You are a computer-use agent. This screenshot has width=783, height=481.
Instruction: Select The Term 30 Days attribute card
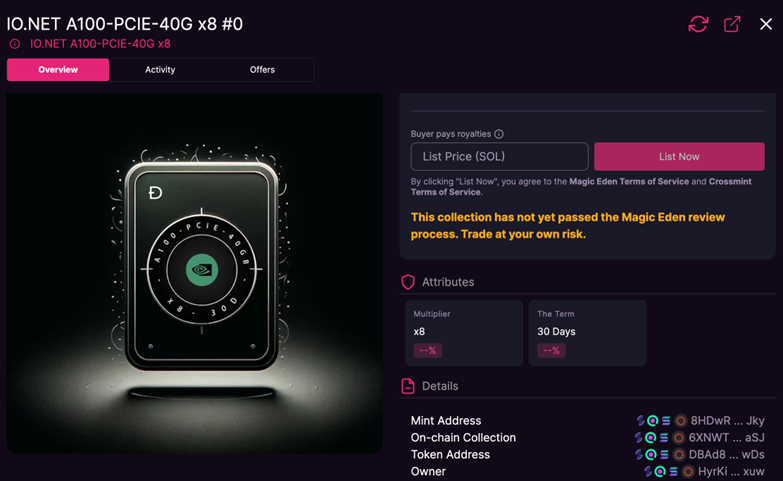pos(587,332)
